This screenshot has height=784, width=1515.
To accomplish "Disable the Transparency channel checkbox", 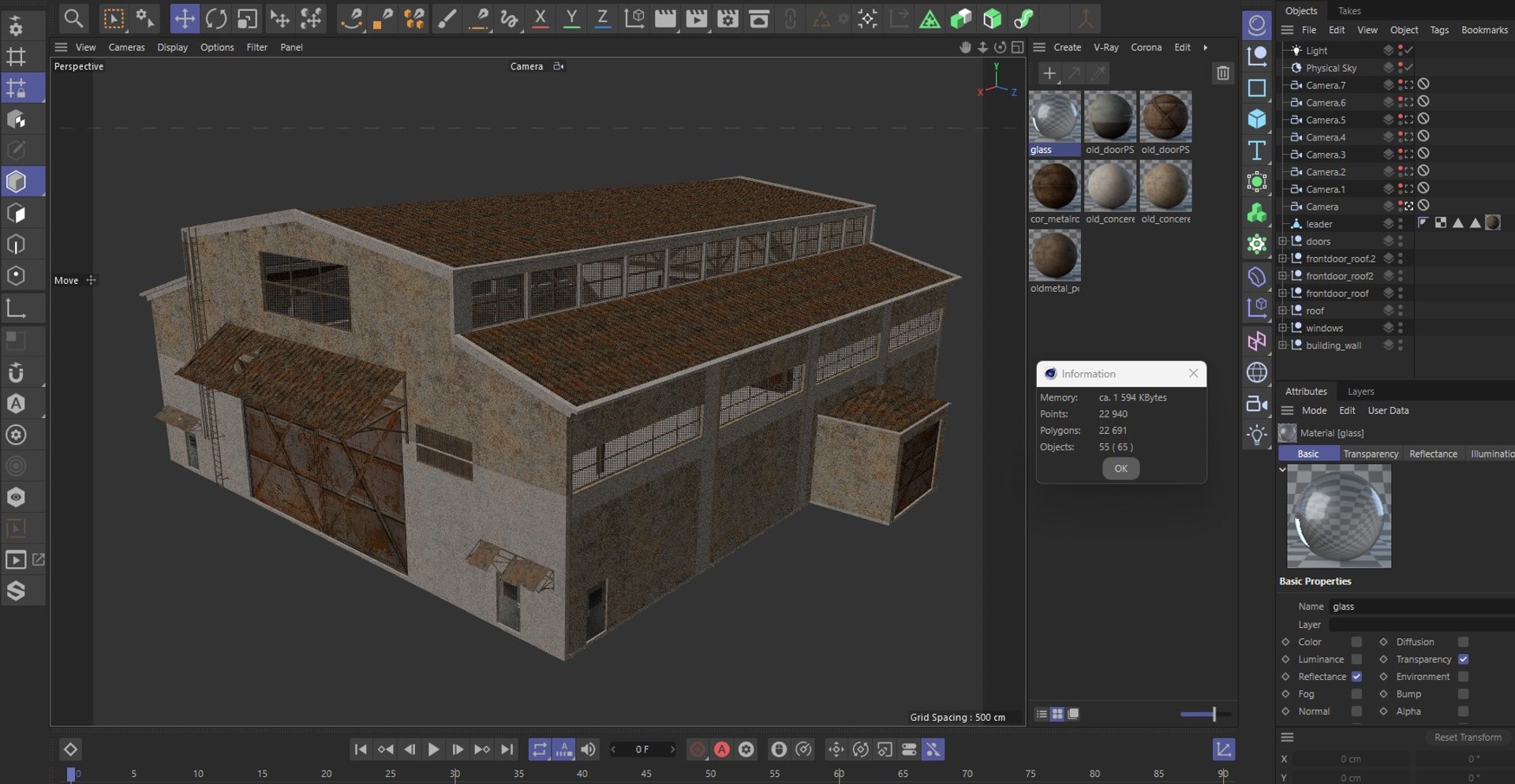I will pyautogui.click(x=1463, y=659).
